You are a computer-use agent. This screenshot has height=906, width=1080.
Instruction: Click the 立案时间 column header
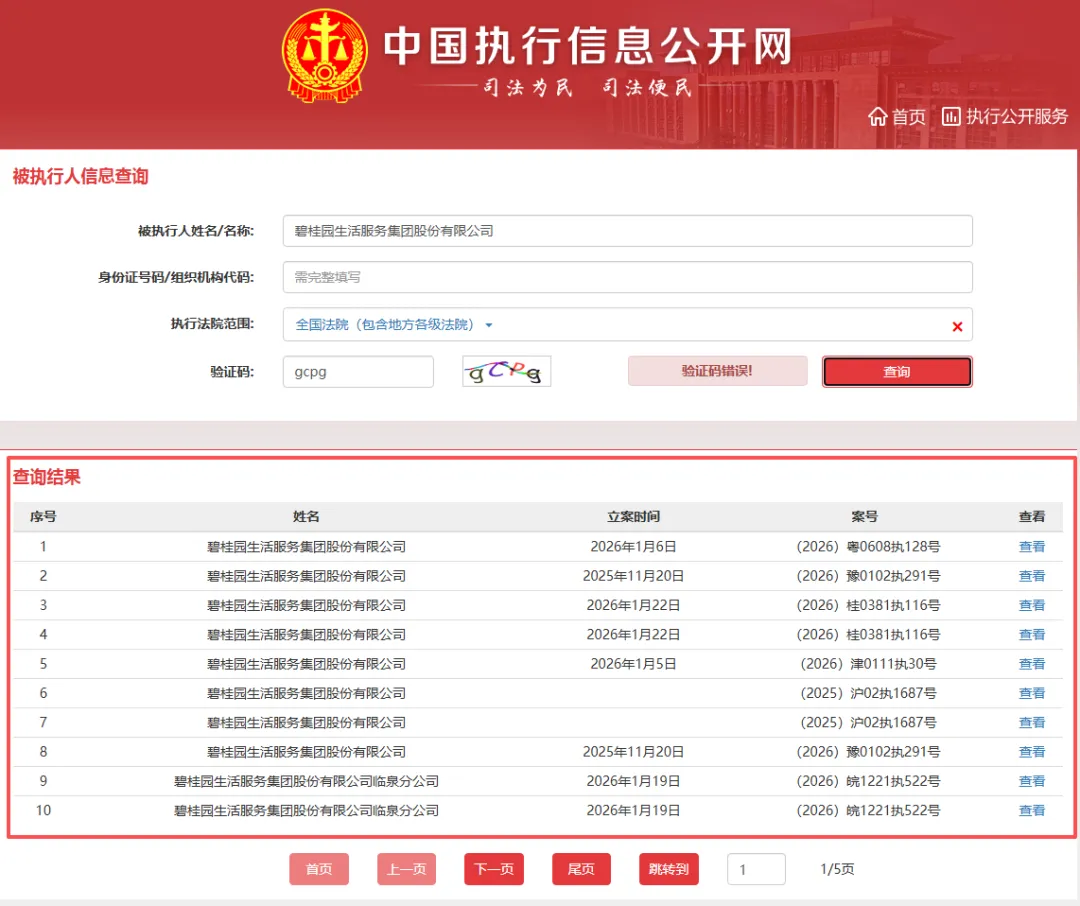[x=634, y=517]
